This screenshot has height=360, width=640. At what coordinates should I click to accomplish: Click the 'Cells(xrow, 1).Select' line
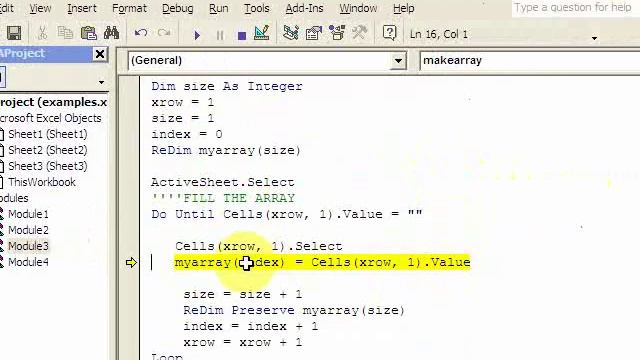coord(259,246)
